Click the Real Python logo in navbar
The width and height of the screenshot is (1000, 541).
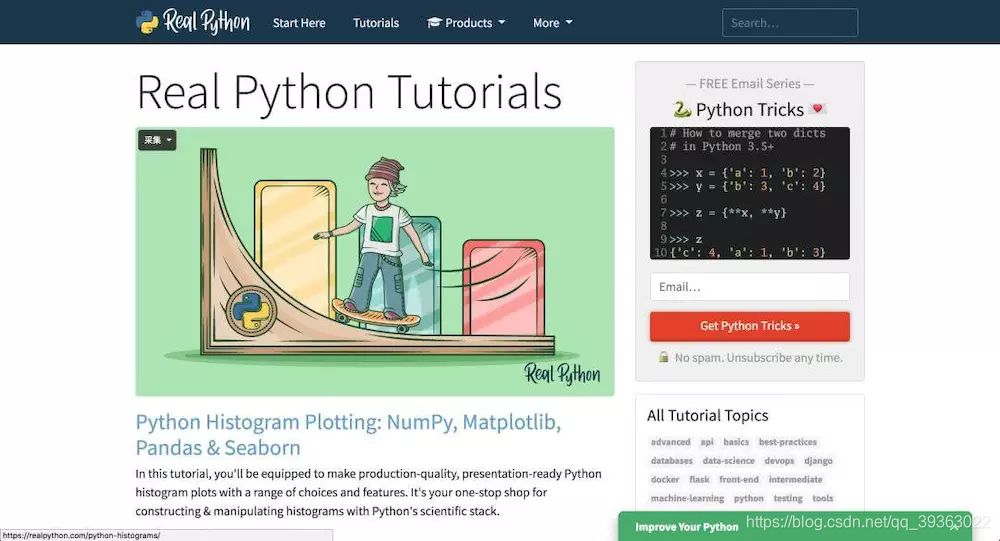pyautogui.click(x=193, y=22)
